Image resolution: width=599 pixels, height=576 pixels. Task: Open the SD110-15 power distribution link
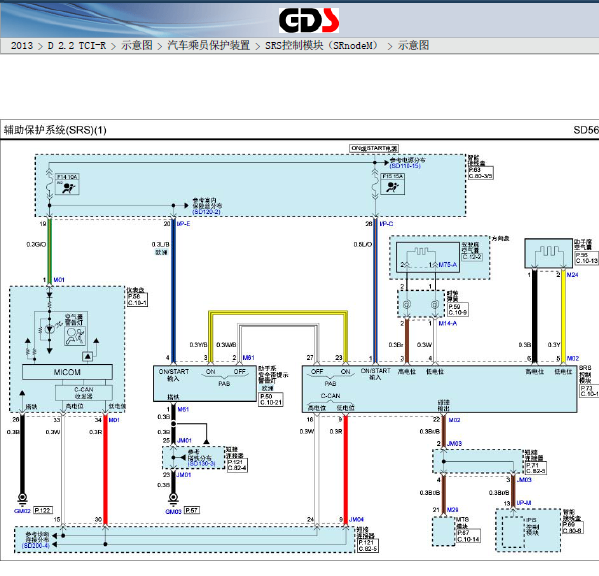[x=405, y=166]
